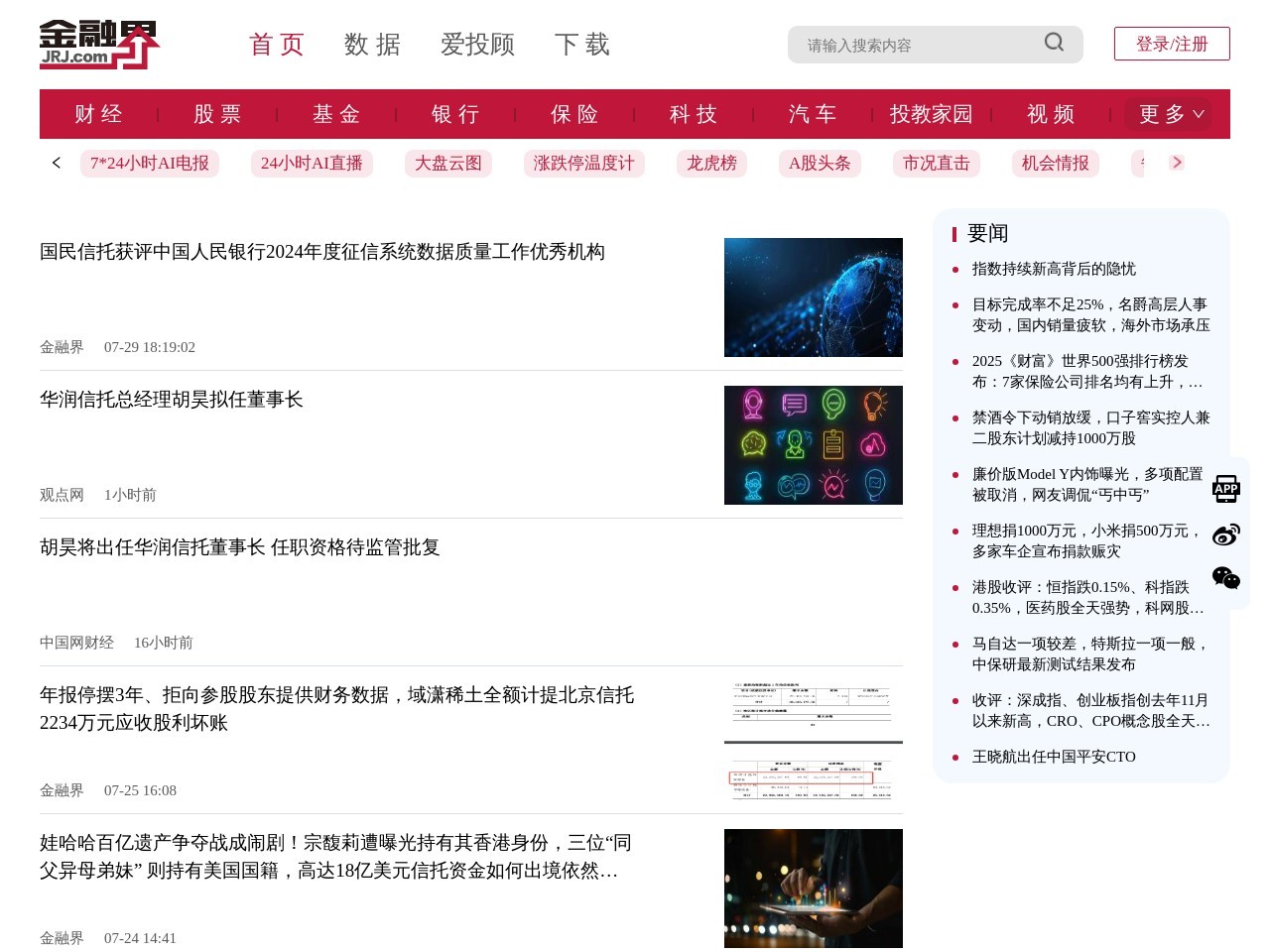Viewport: 1270px width, 952px height.
Task: Open the 数据 menu item
Action: 373,45
